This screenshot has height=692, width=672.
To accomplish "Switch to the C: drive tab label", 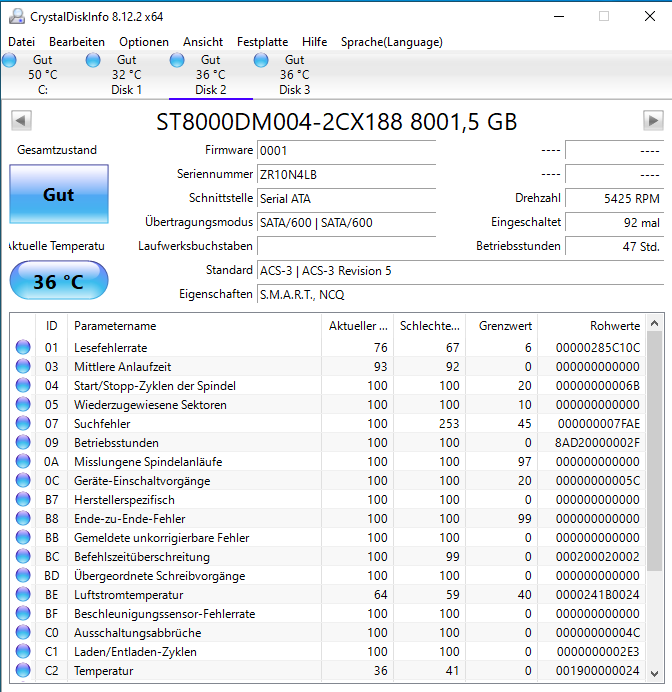I will coord(43,90).
